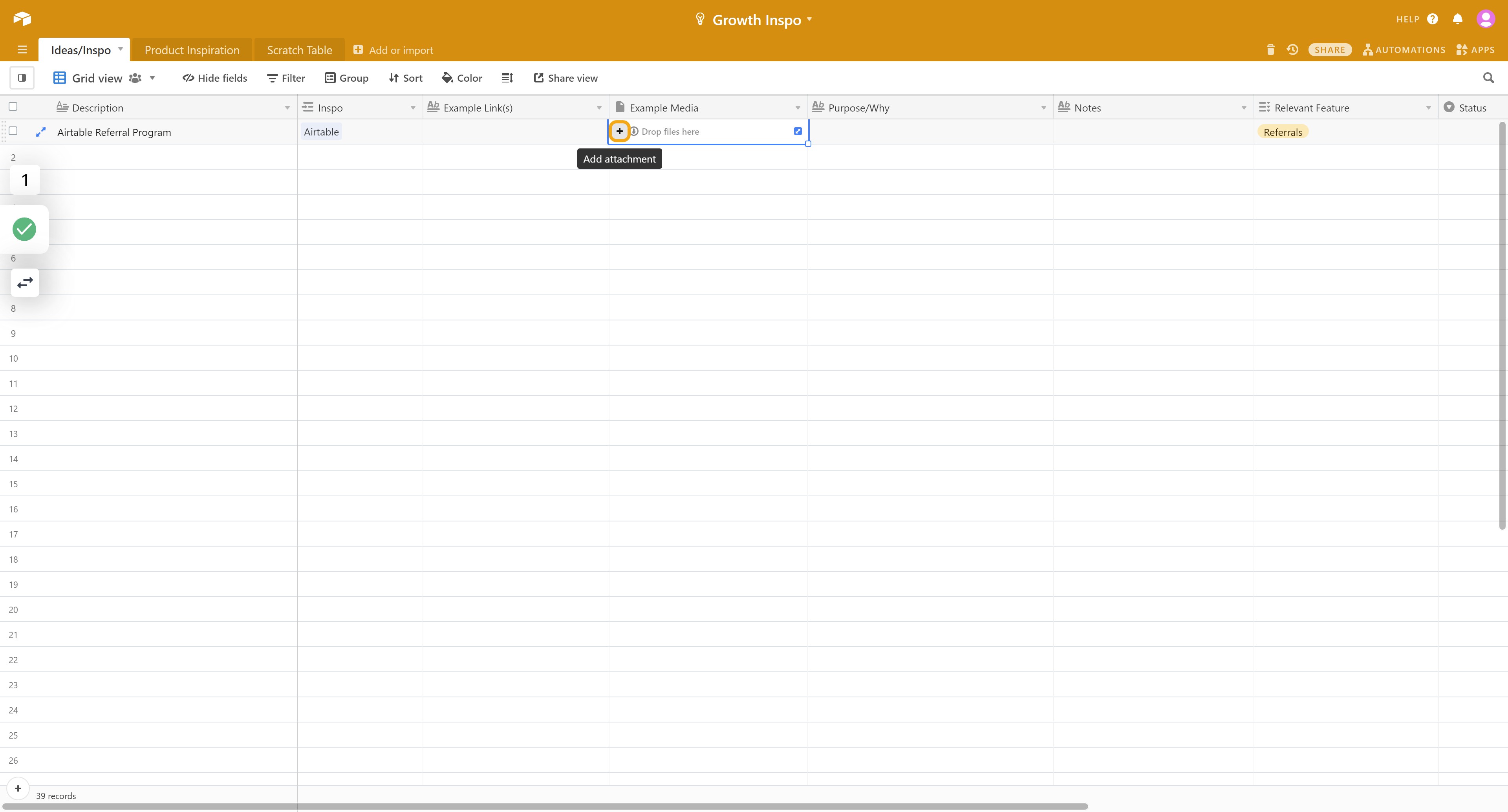The width and height of the screenshot is (1508, 812).
Task: Open Grid view options dropdown arrow
Action: coord(152,78)
